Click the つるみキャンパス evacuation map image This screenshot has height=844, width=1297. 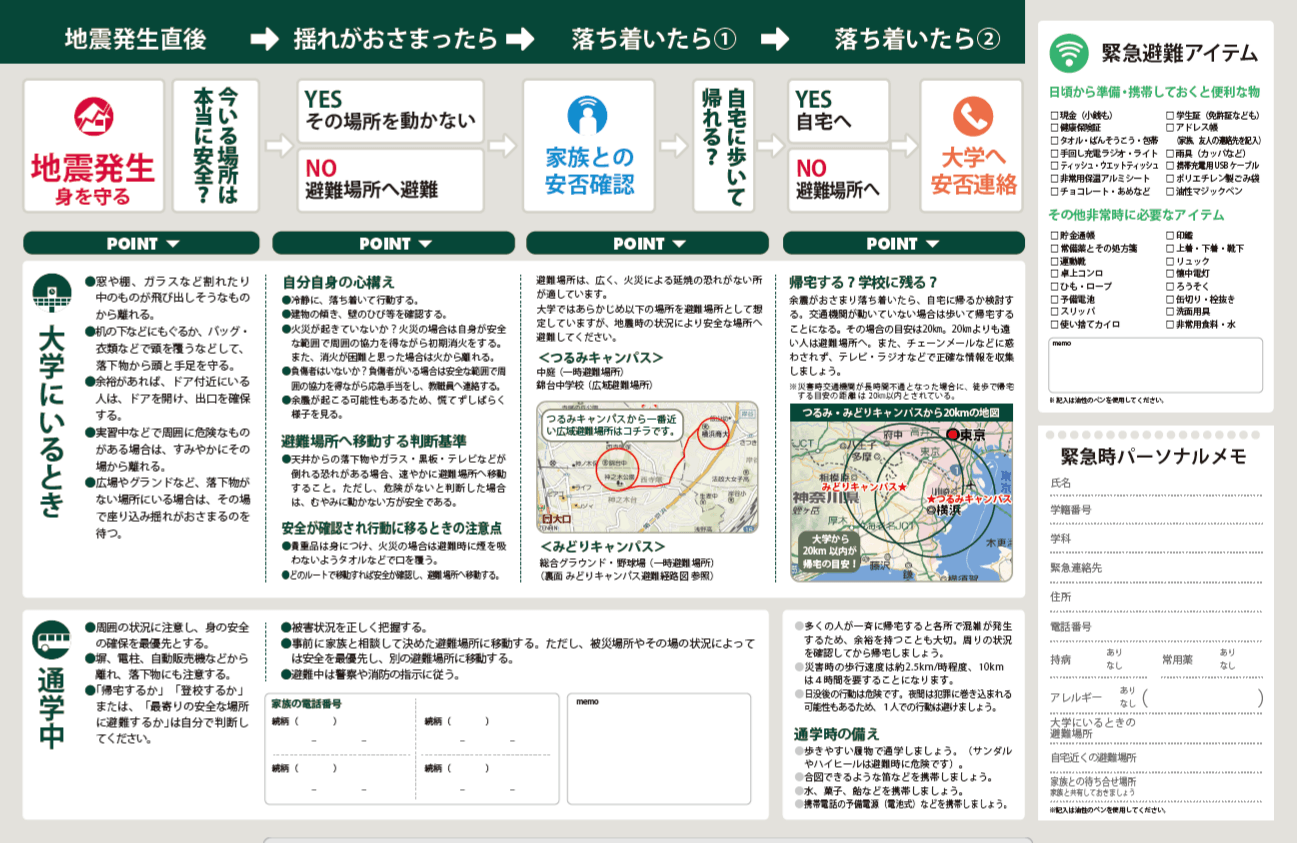647,466
